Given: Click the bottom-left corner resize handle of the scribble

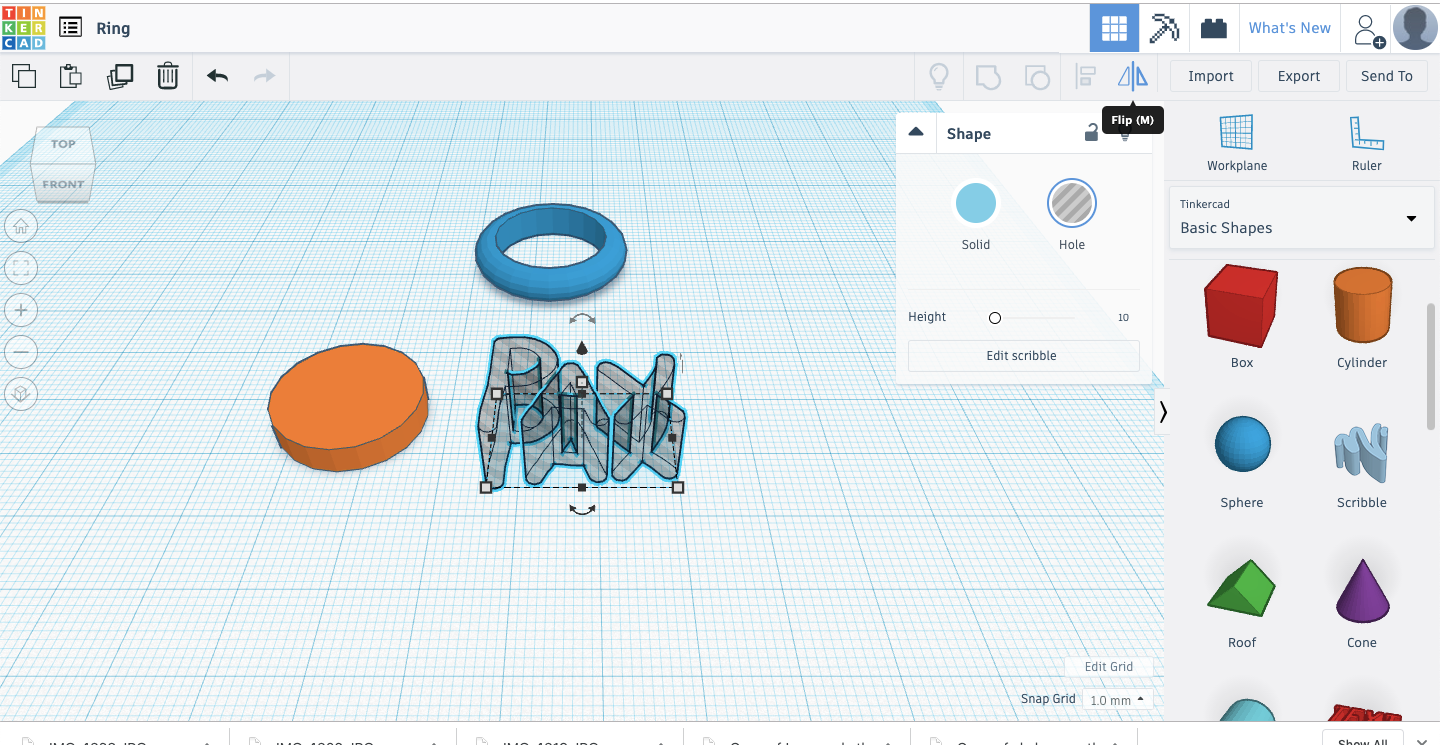Looking at the screenshot, I should pyautogui.click(x=486, y=487).
